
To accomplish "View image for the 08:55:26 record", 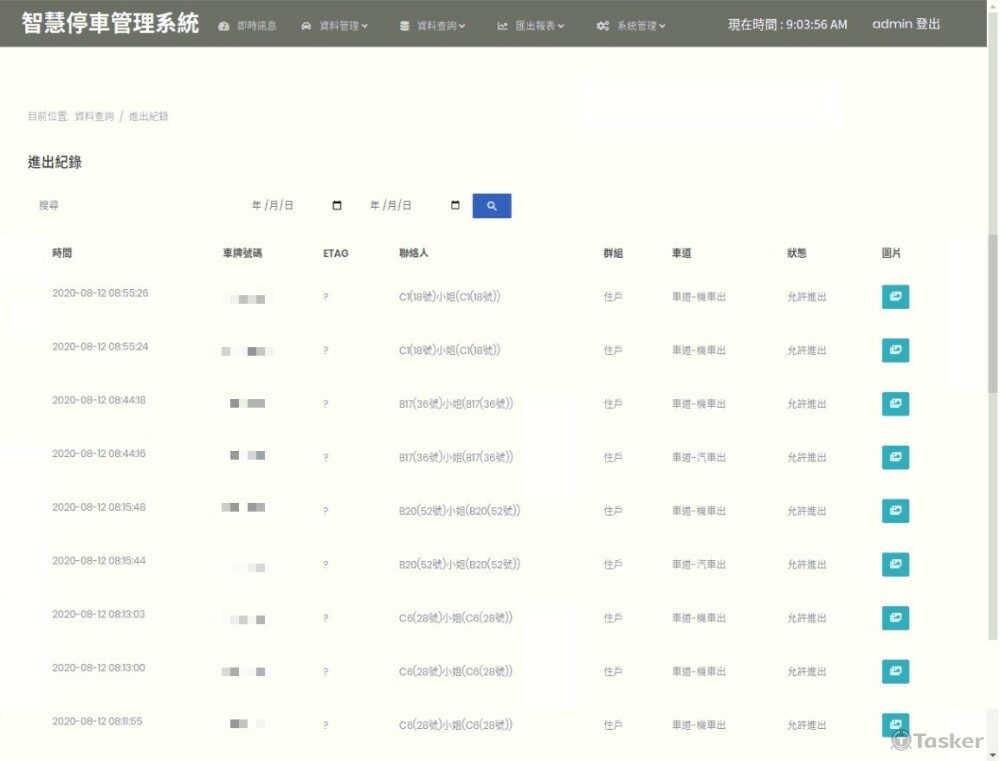I will point(895,297).
